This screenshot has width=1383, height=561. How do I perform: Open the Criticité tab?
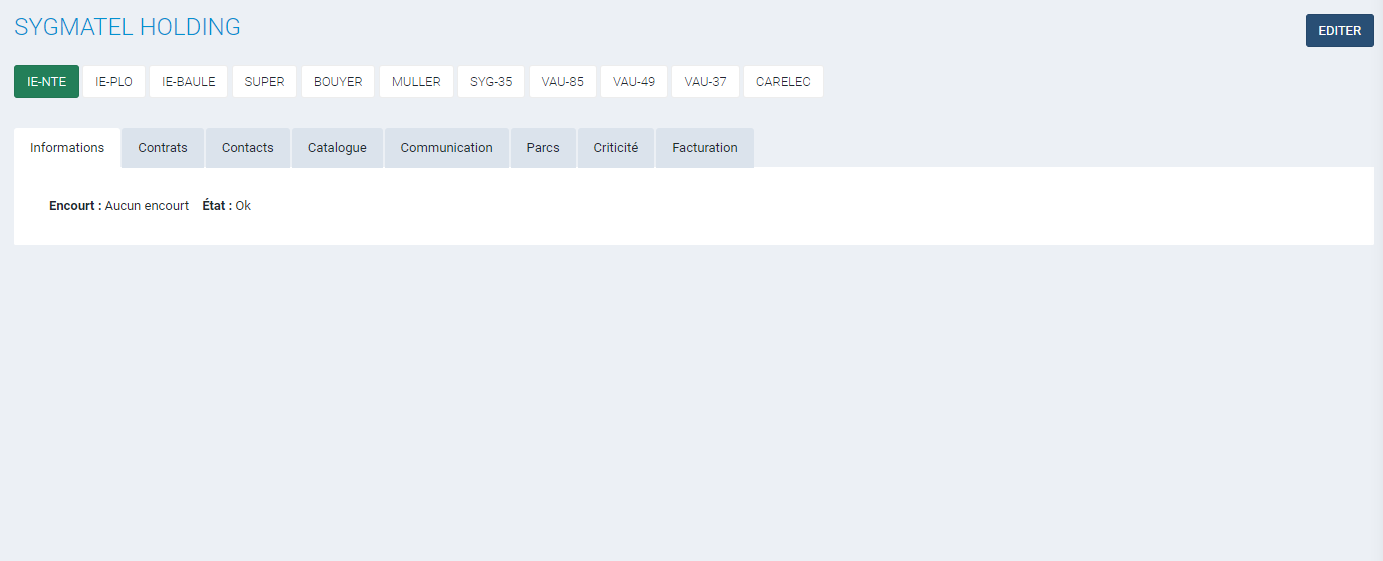615,148
